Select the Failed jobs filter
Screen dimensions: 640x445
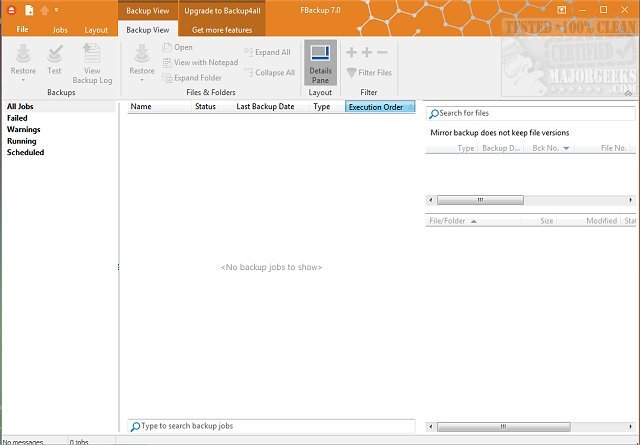tap(17, 118)
